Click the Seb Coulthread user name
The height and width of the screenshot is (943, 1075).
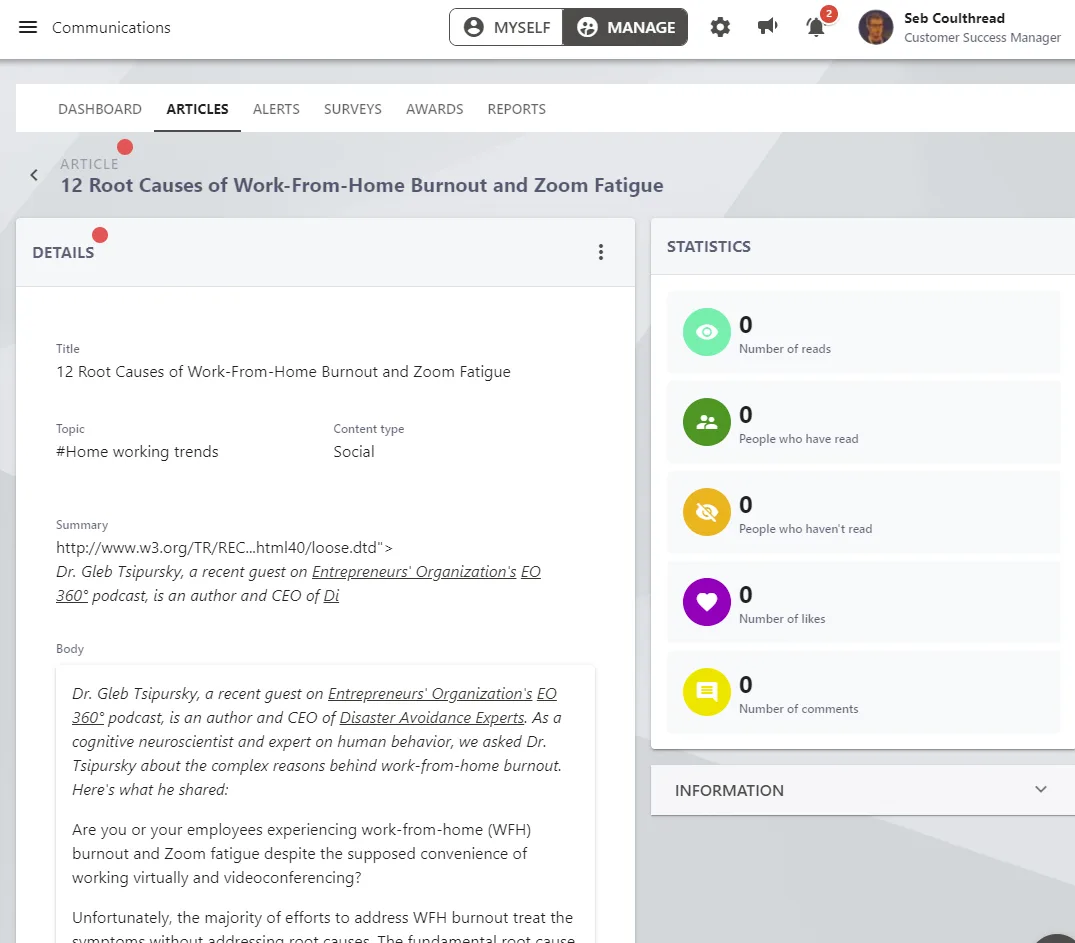click(954, 19)
